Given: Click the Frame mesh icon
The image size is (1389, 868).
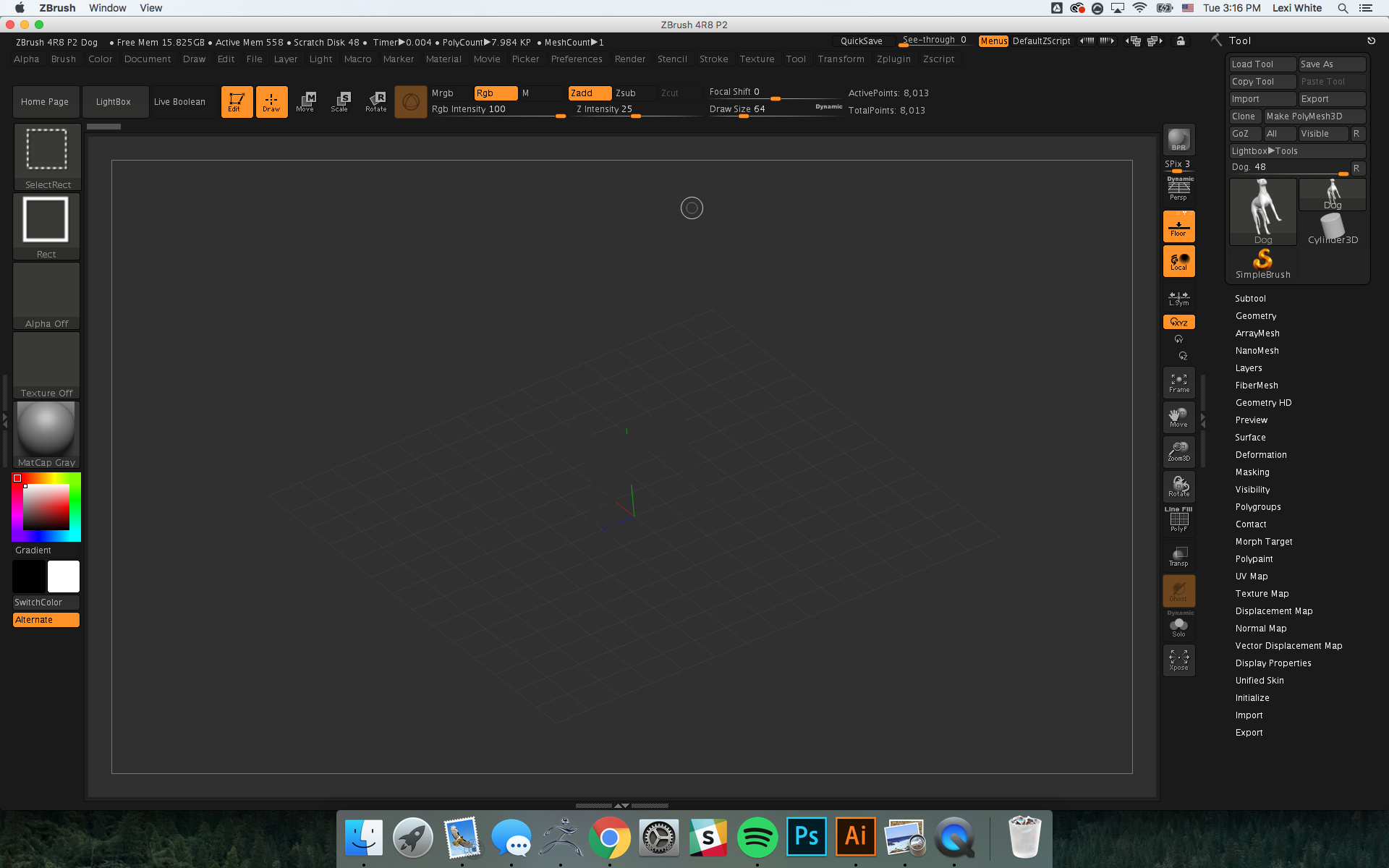Looking at the screenshot, I should tap(1178, 383).
